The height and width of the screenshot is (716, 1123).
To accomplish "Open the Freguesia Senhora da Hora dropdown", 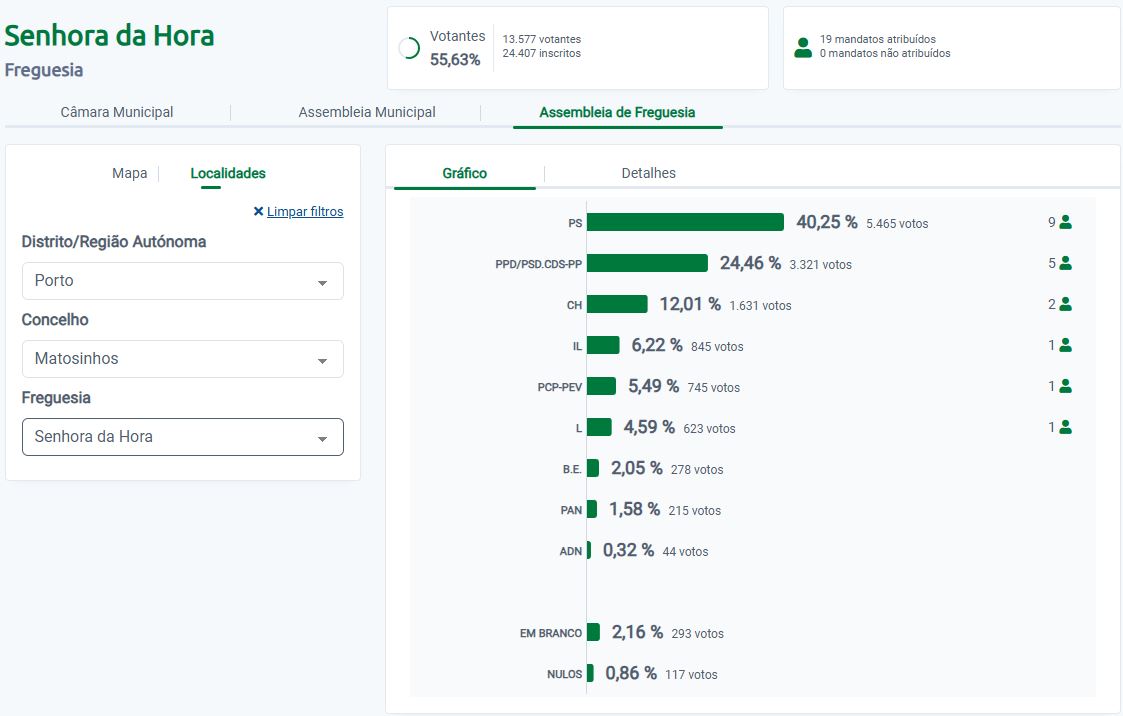I will pyautogui.click(x=183, y=437).
